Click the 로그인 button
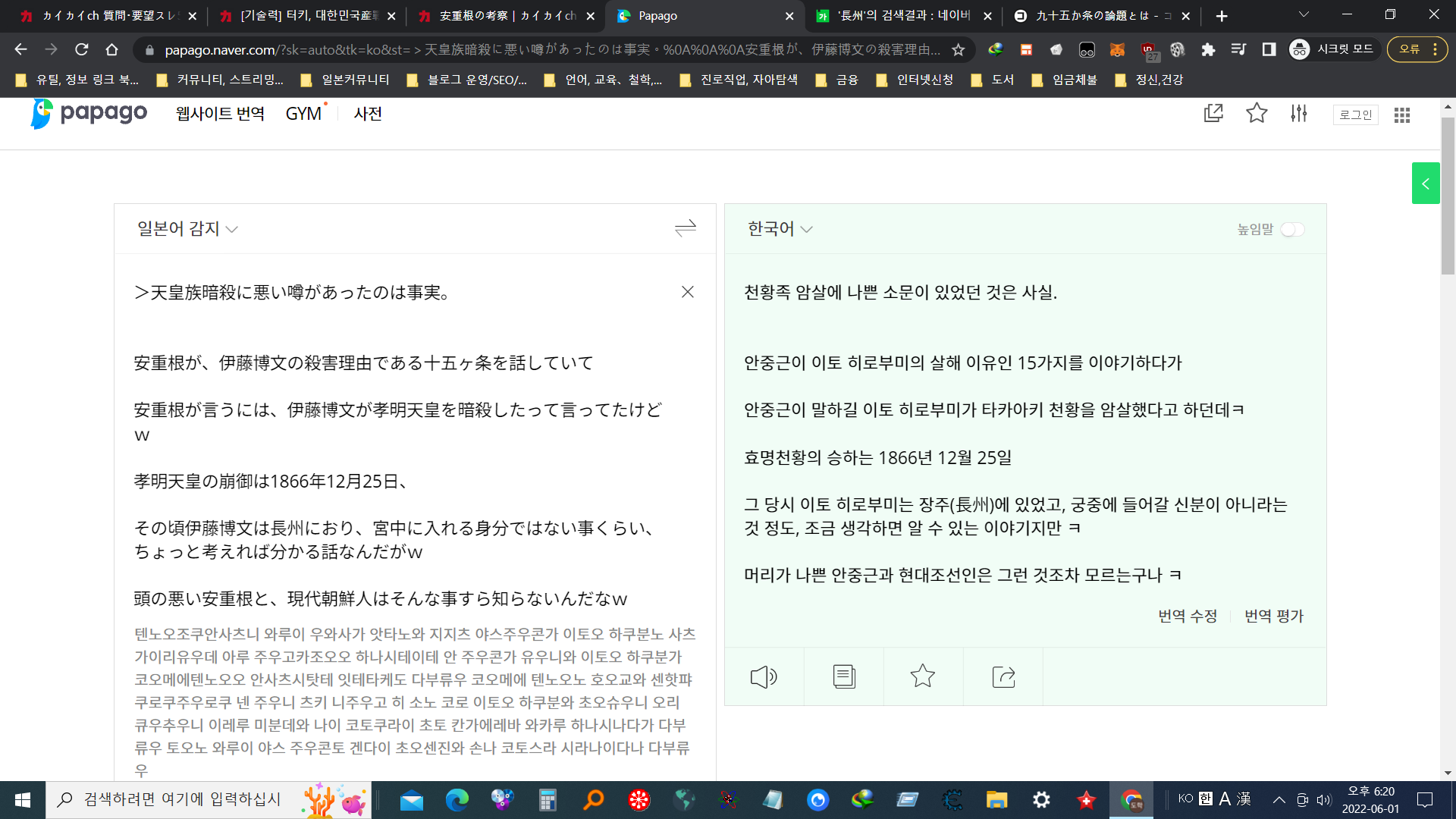Viewport: 1456px width, 819px height. 1355,115
